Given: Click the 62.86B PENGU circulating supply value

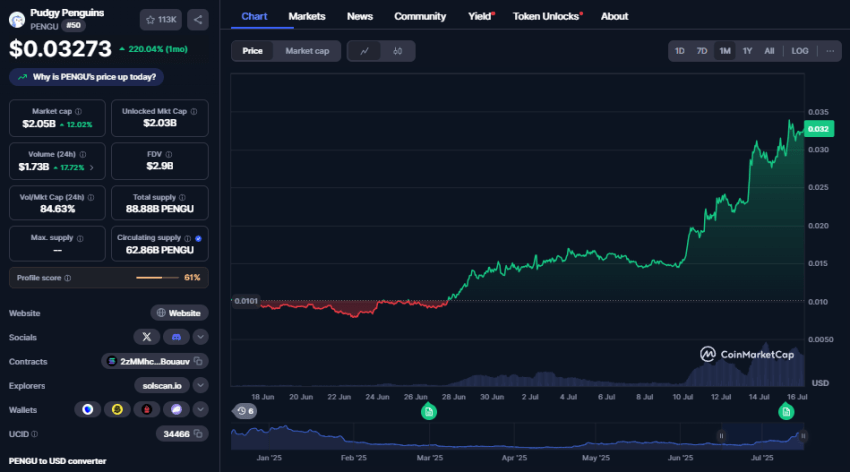Looking at the screenshot, I should [159, 250].
